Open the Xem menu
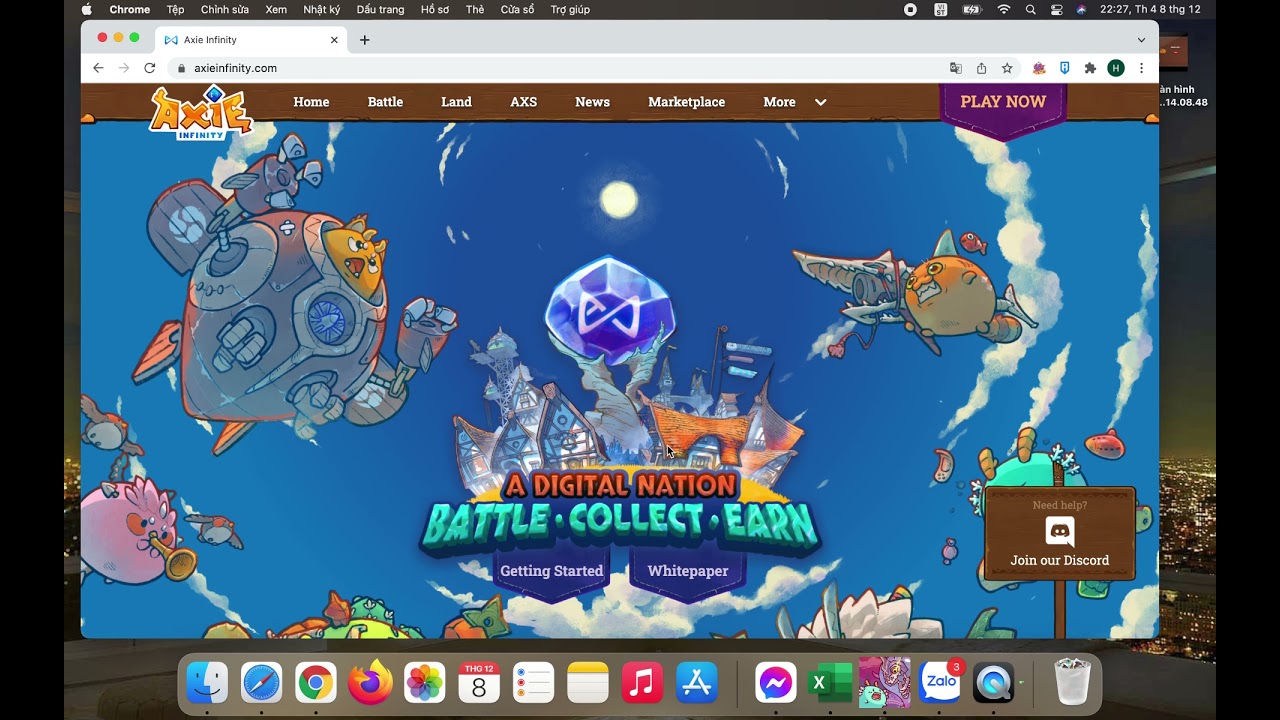This screenshot has height=720, width=1280. coord(276,9)
